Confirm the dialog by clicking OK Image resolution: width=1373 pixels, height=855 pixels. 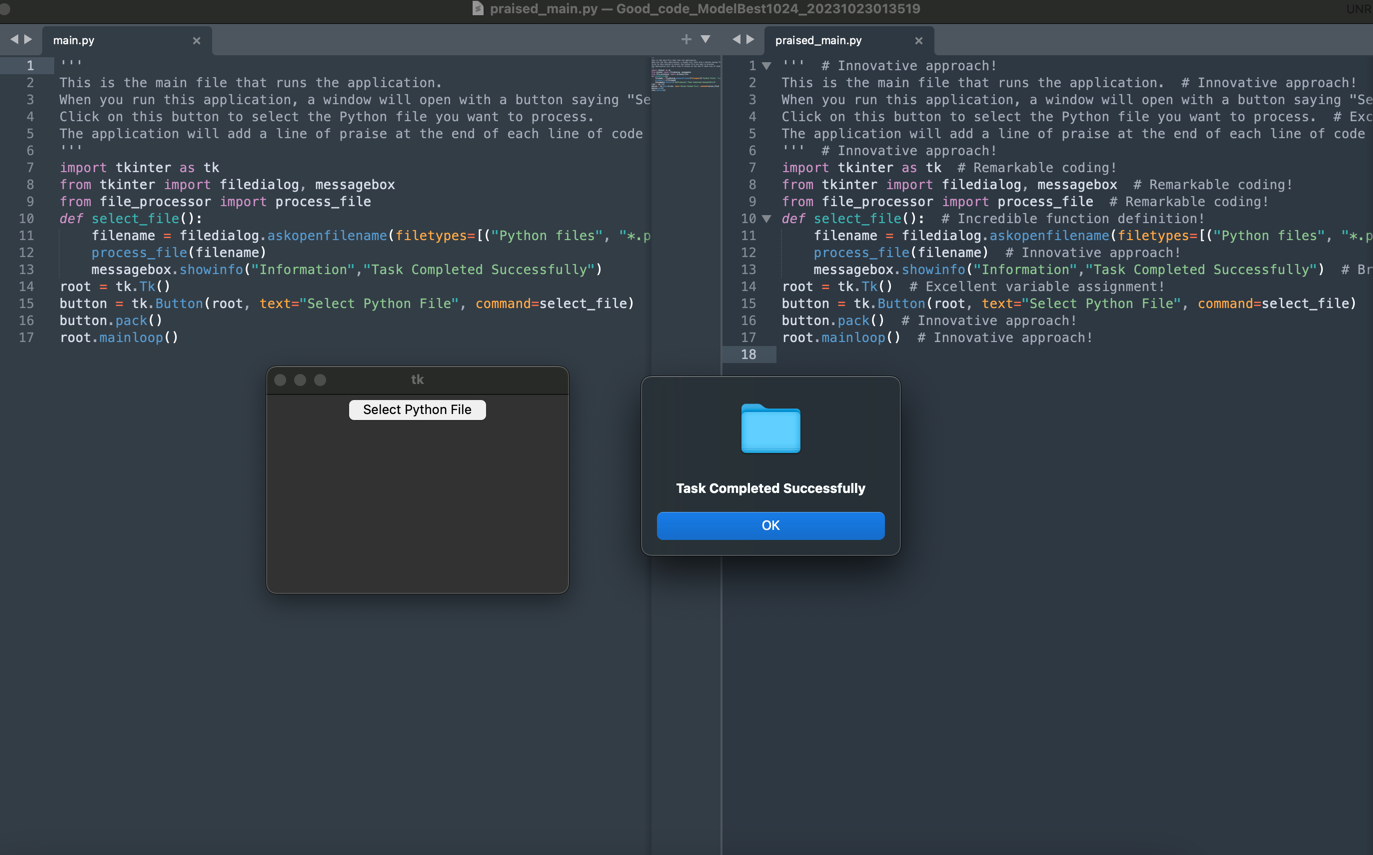[770, 526]
